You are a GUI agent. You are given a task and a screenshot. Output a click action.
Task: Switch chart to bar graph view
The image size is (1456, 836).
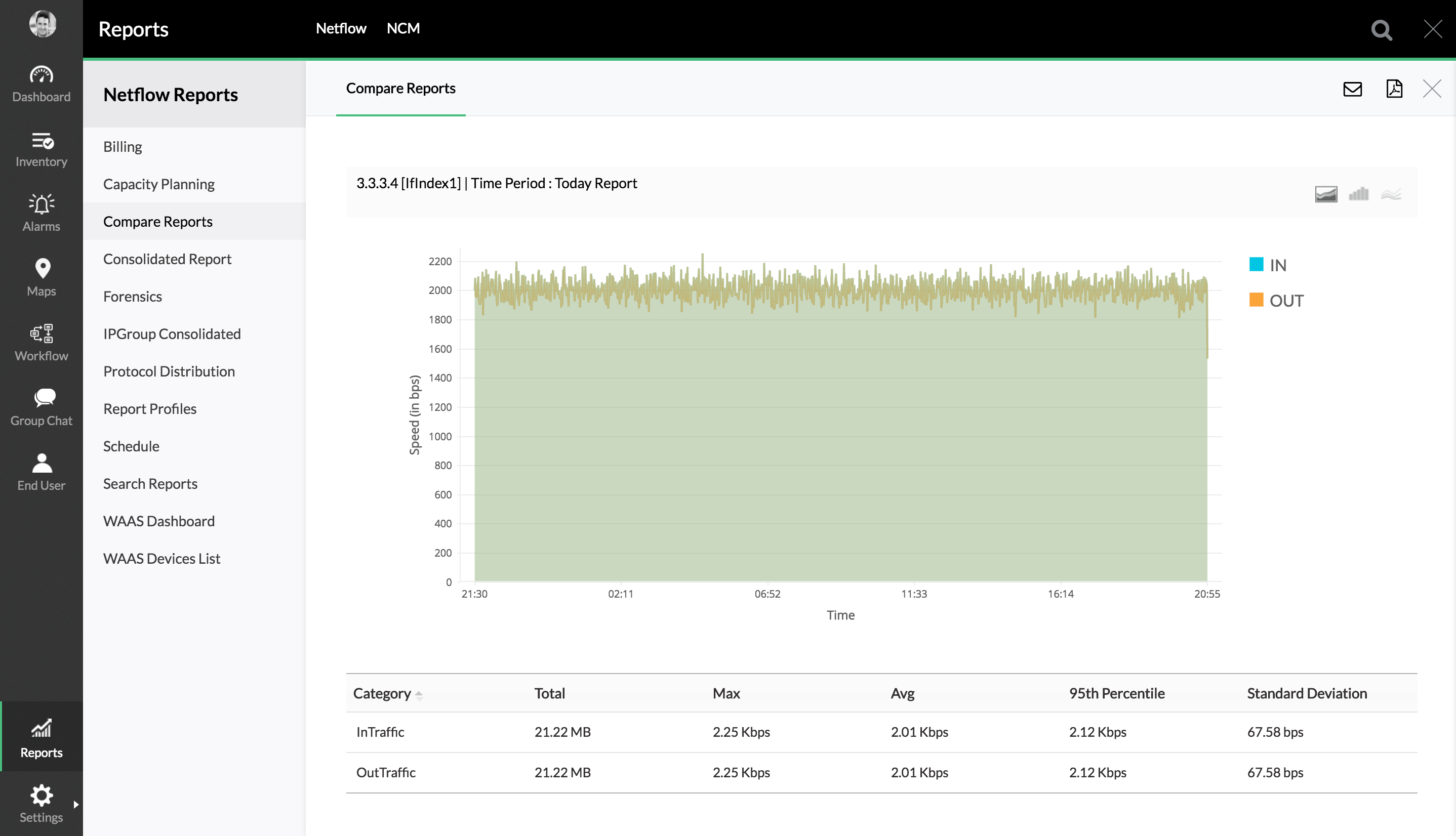[x=1359, y=193]
